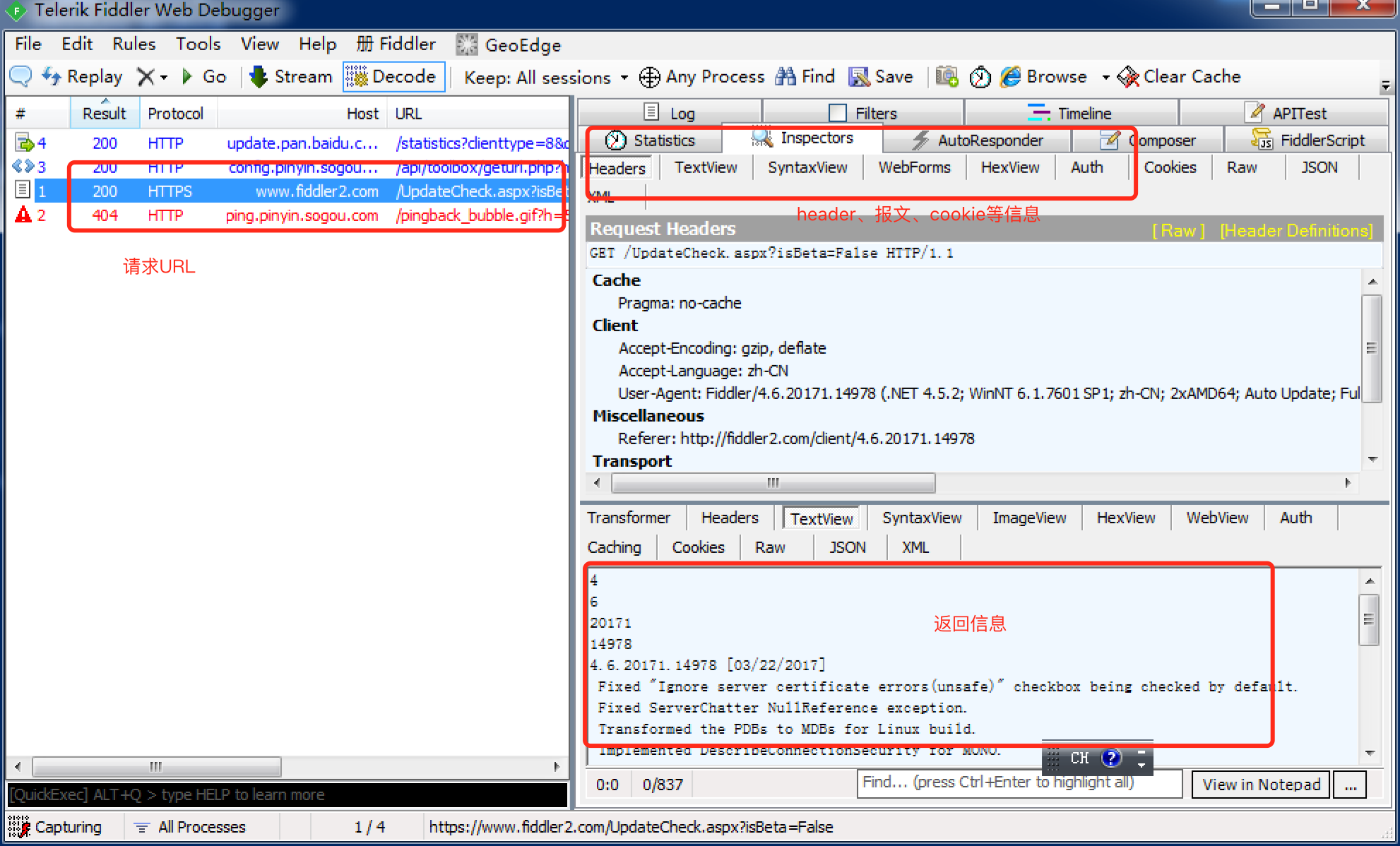The height and width of the screenshot is (846, 1400).
Task: Click the QuickExec command box
Action: (x=287, y=794)
